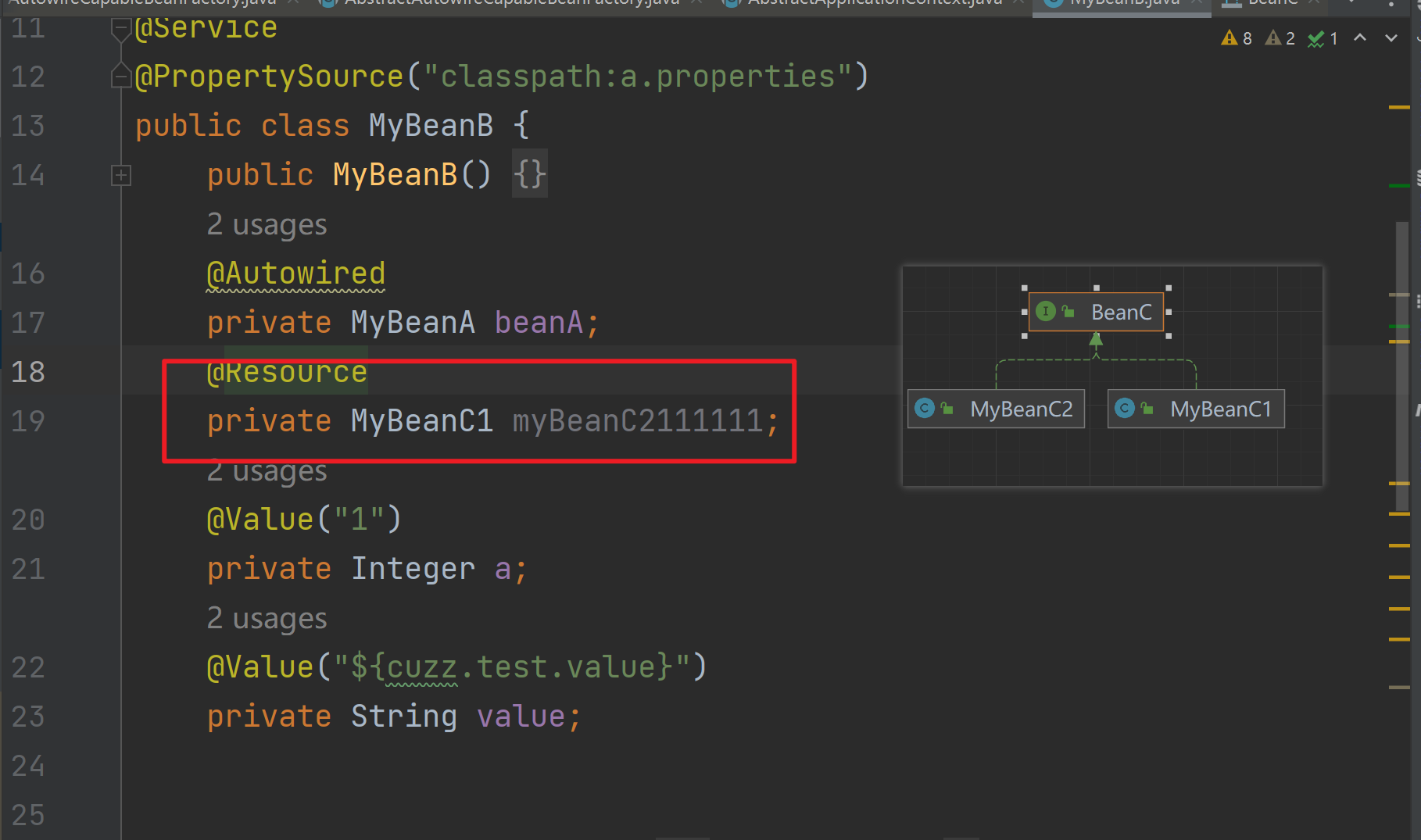1421x840 pixels.
Task: Click the '2 usages' hint above @Autowired
Action: 267,225
